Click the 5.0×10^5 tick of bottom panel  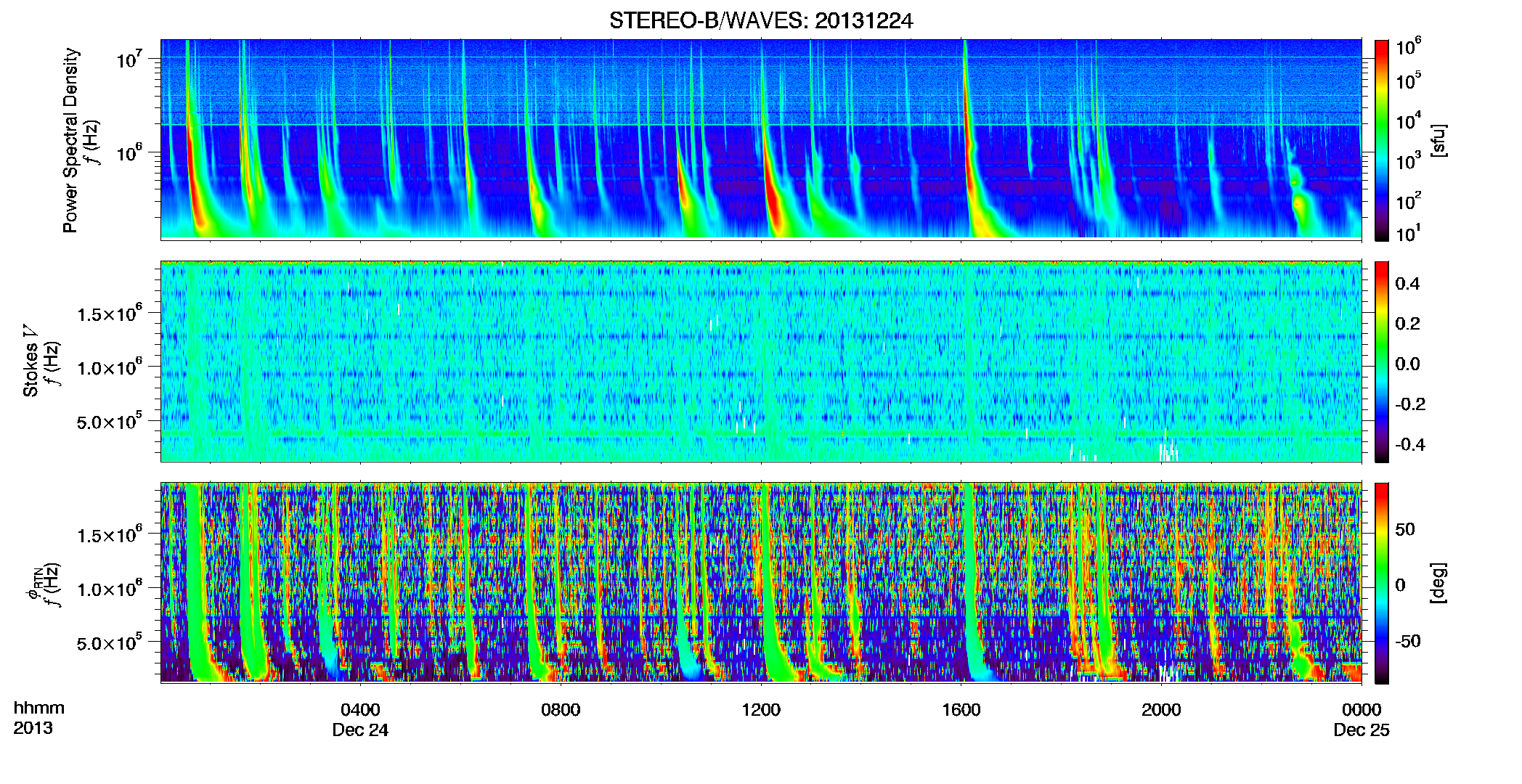[x=110, y=643]
